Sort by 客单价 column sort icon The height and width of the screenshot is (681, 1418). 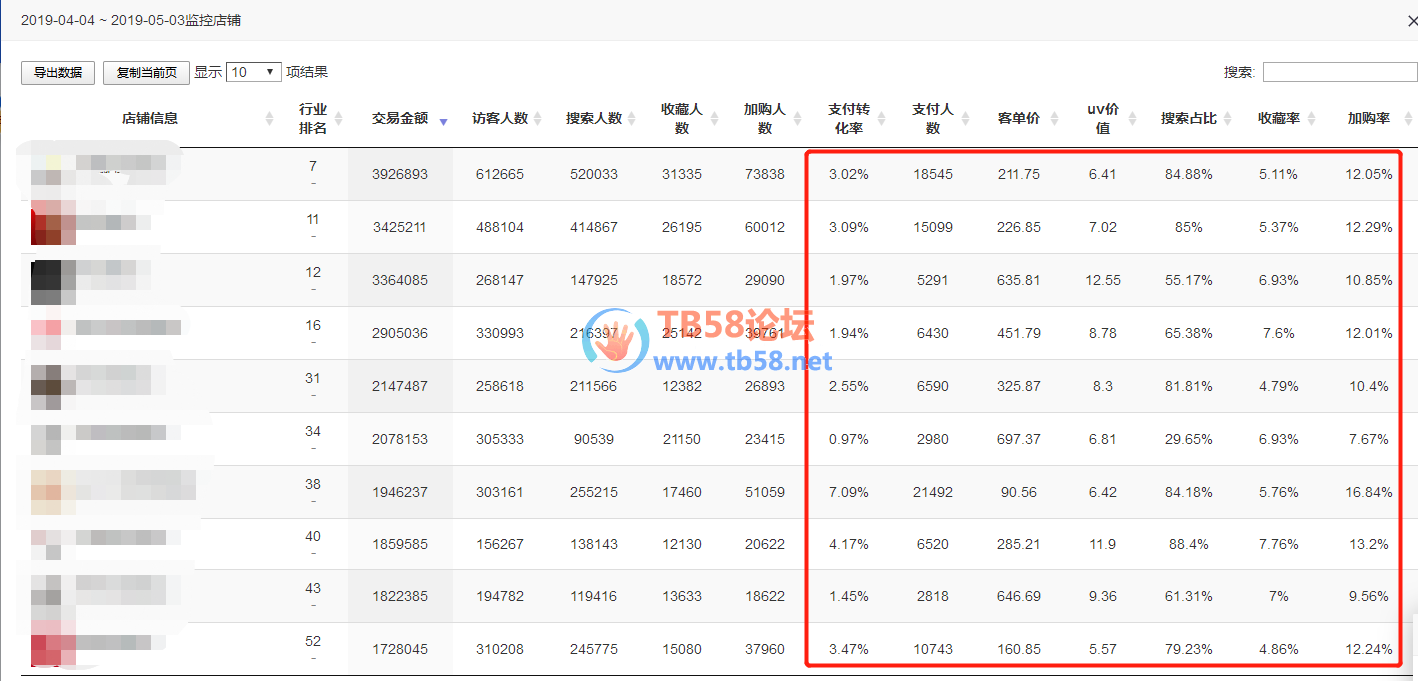[x=1050, y=119]
